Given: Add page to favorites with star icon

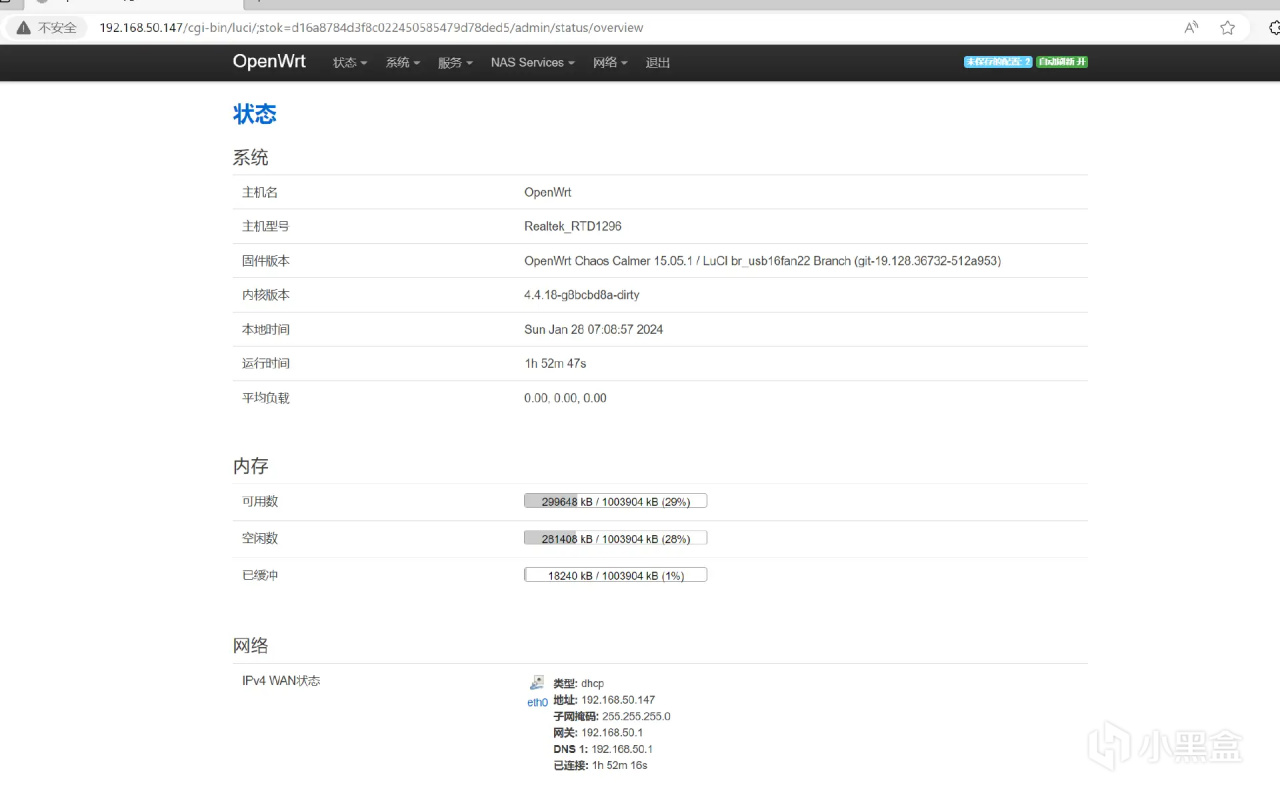Looking at the screenshot, I should pyautogui.click(x=1227, y=28).
